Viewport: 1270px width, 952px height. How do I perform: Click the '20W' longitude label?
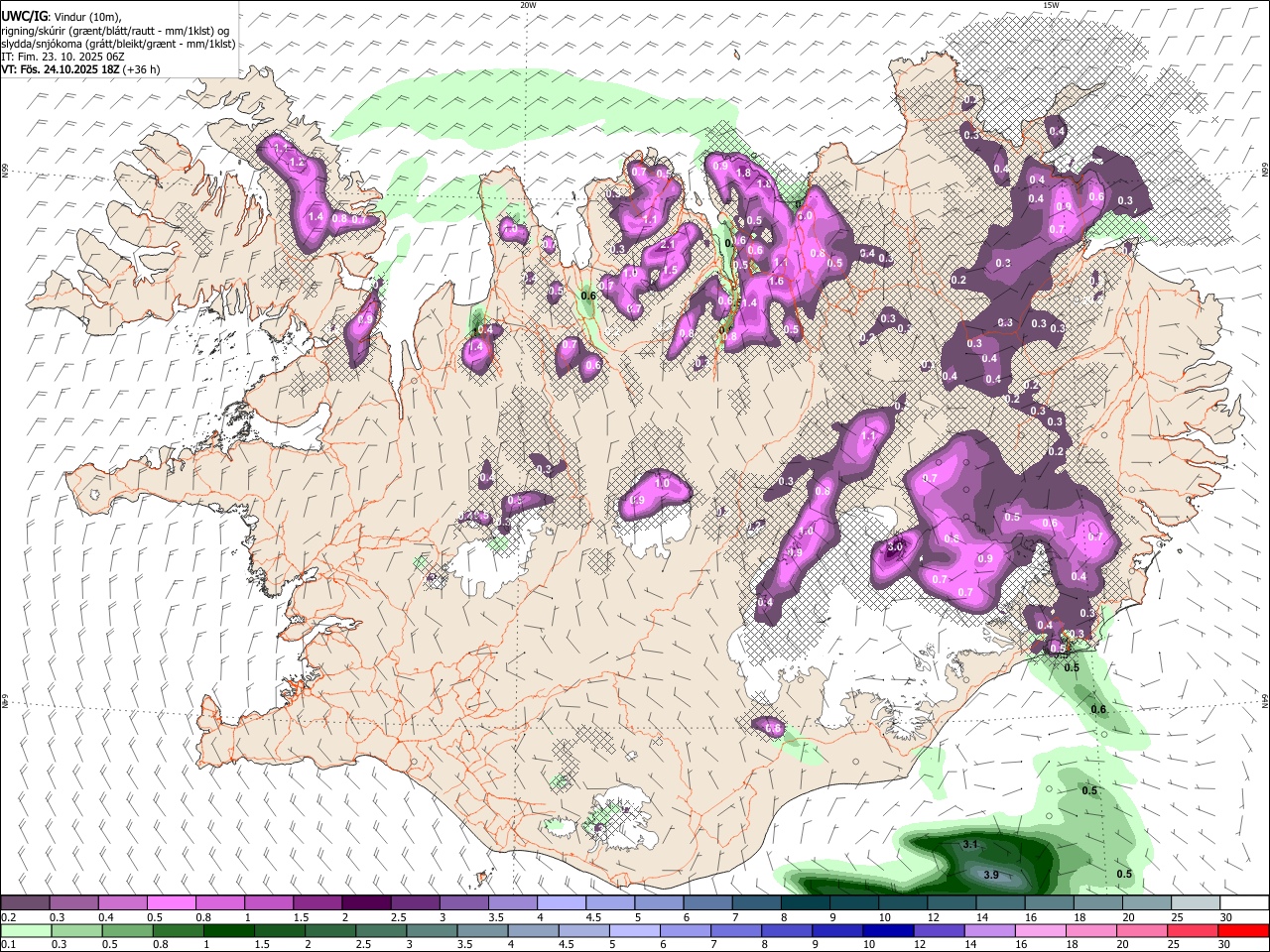[528, 5]
